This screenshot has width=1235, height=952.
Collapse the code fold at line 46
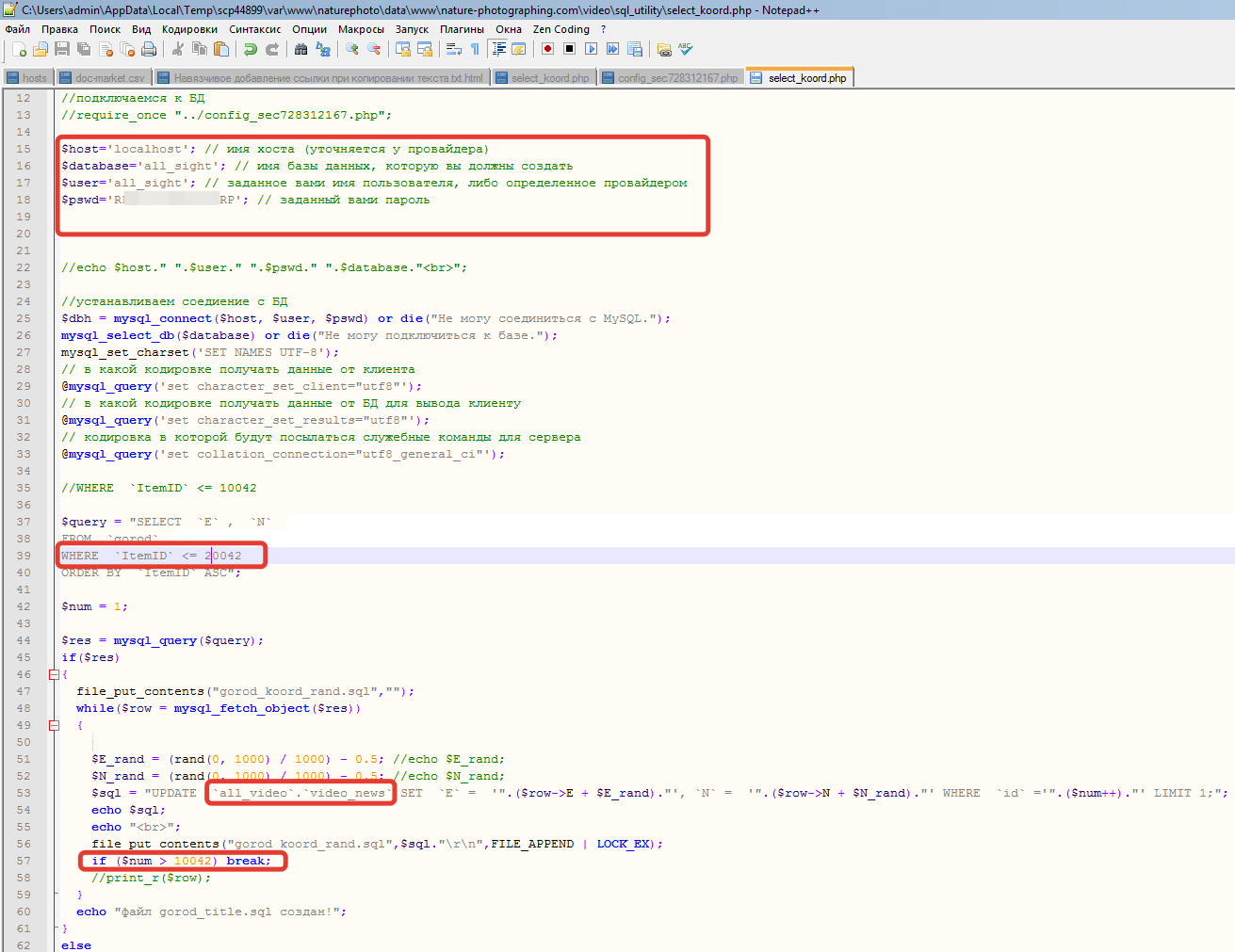click(x=54, y=674)
